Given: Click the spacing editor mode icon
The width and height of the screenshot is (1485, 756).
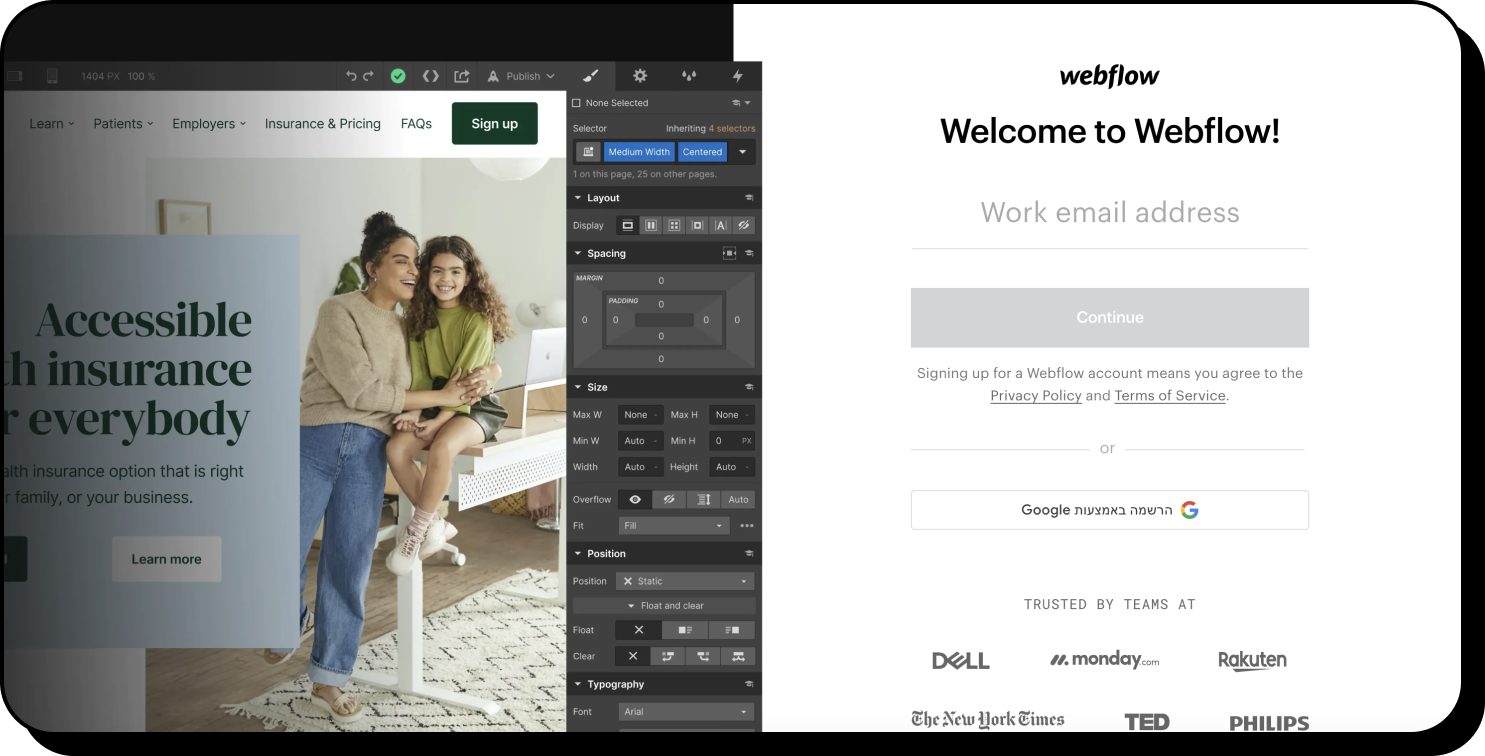Looking at the screenshot, I should [x=729, y=254].
